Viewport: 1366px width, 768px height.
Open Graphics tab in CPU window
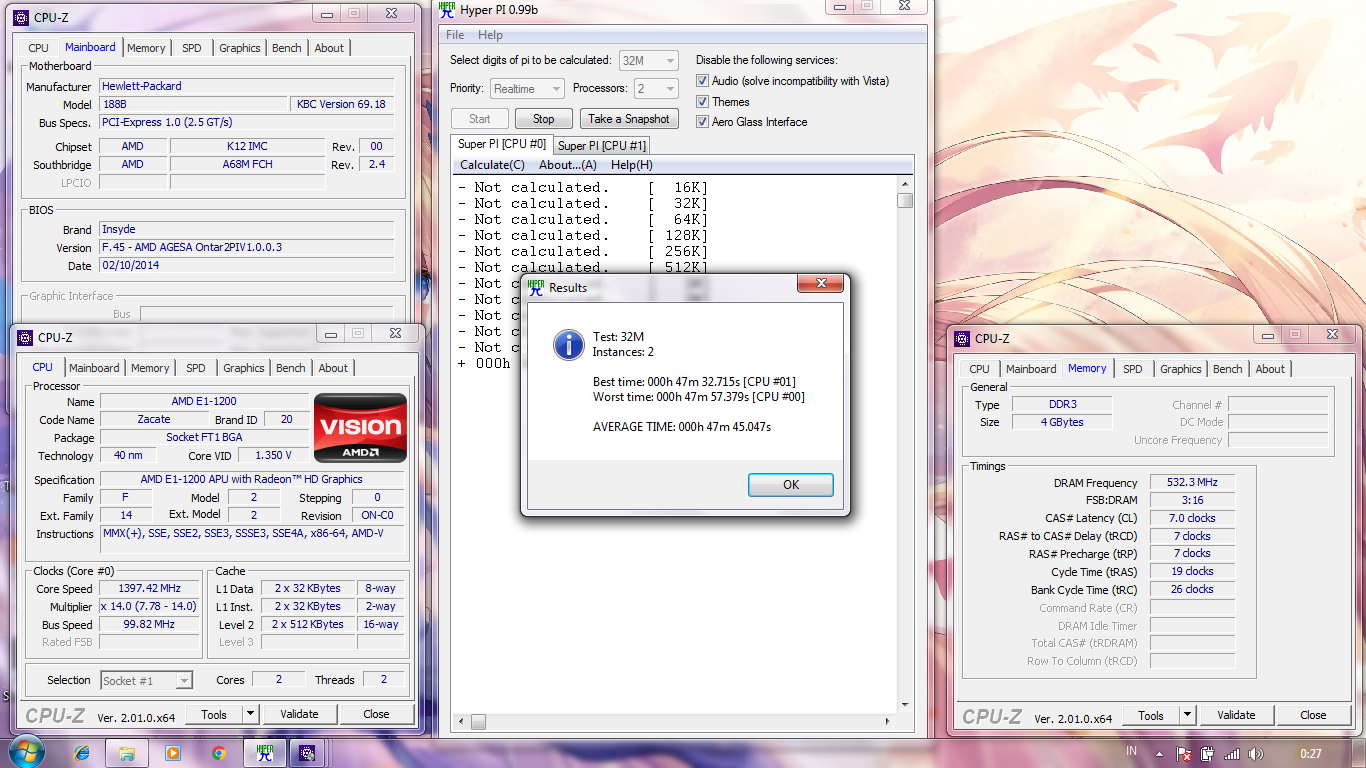point(243,368)
